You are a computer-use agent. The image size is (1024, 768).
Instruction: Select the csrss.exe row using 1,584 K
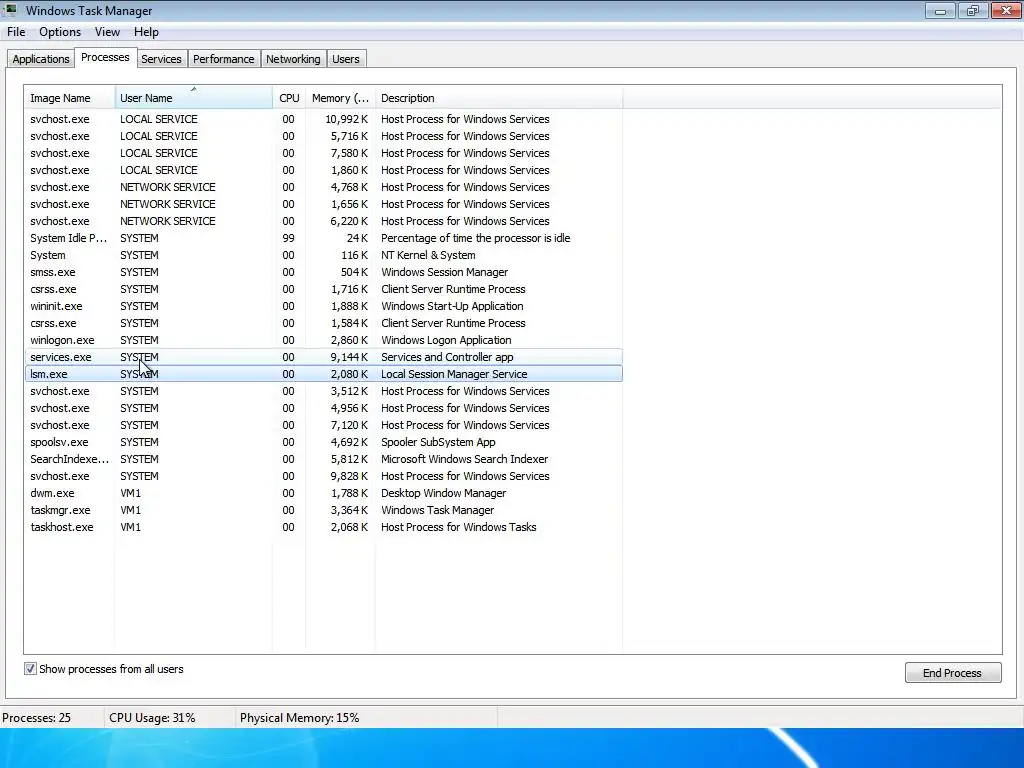[323, 323]
